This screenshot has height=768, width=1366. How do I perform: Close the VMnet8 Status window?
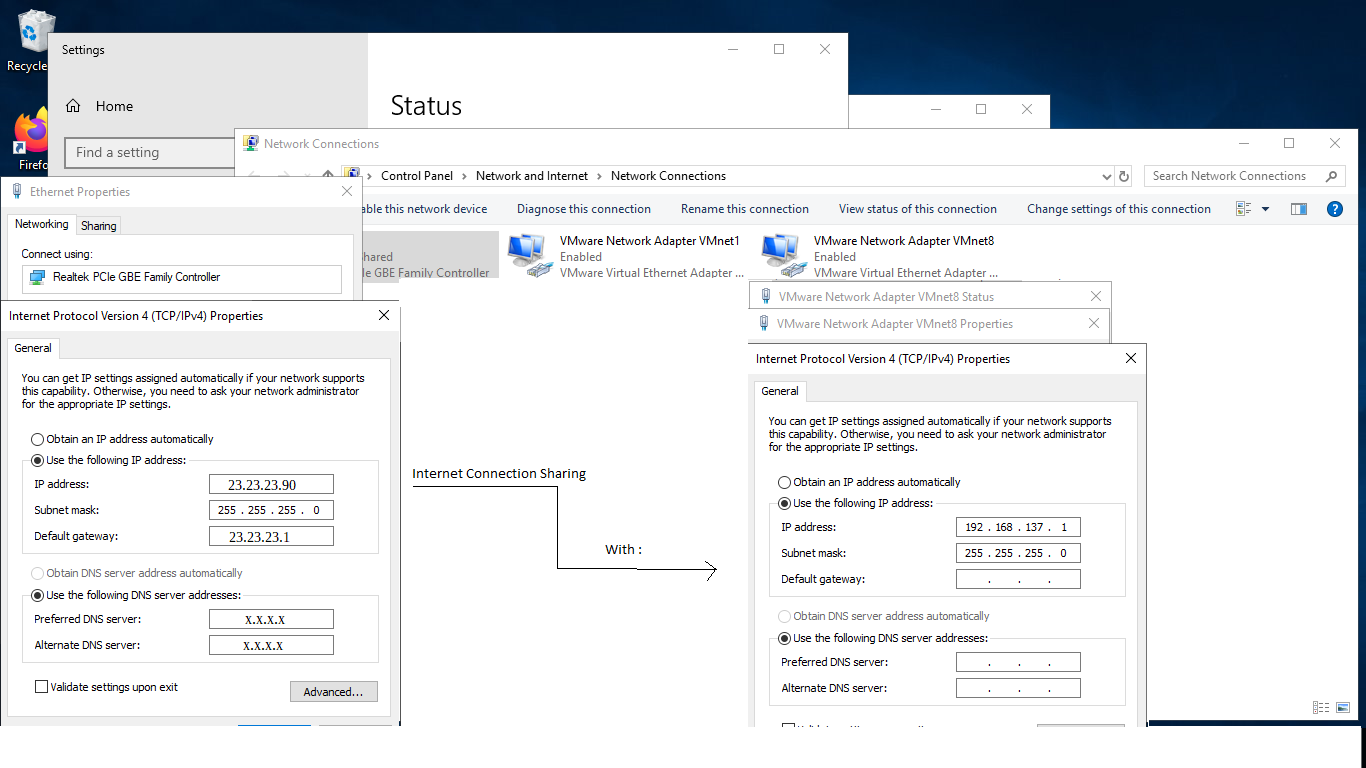pyautogui.click(x=1095, y=297)
